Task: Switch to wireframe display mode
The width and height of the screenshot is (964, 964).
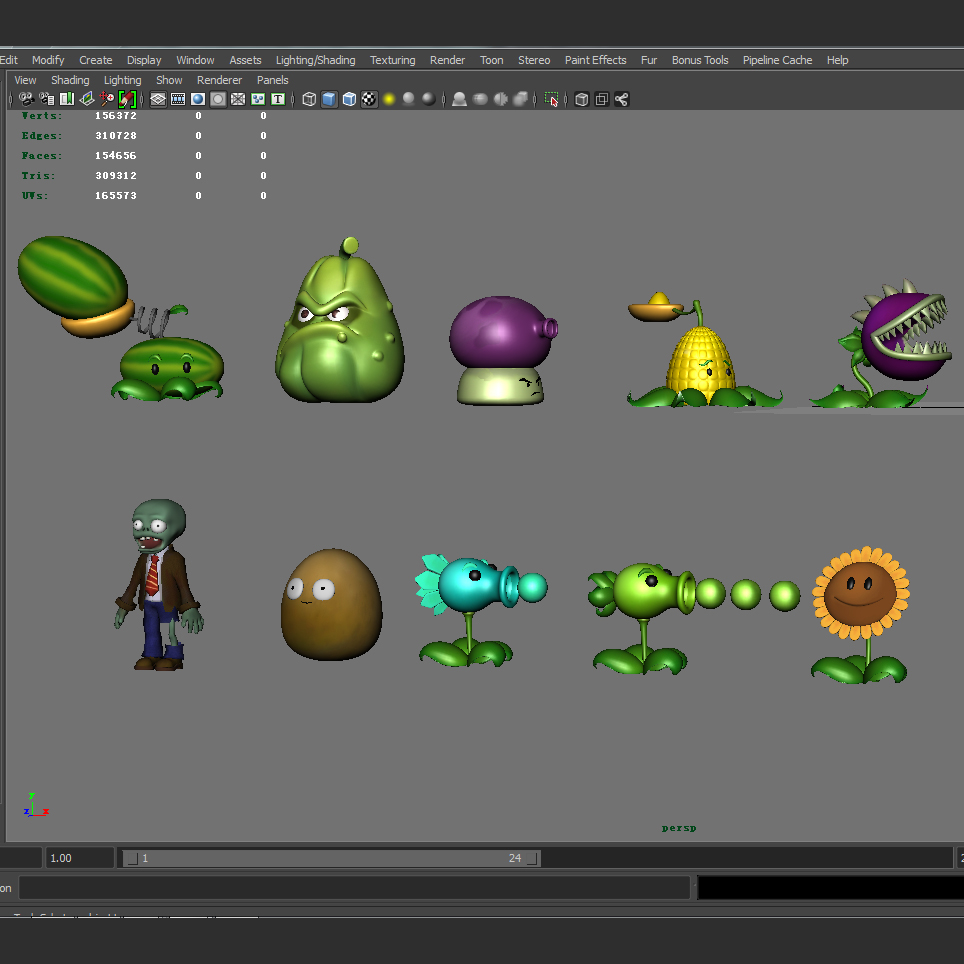Action: (308, 99)
